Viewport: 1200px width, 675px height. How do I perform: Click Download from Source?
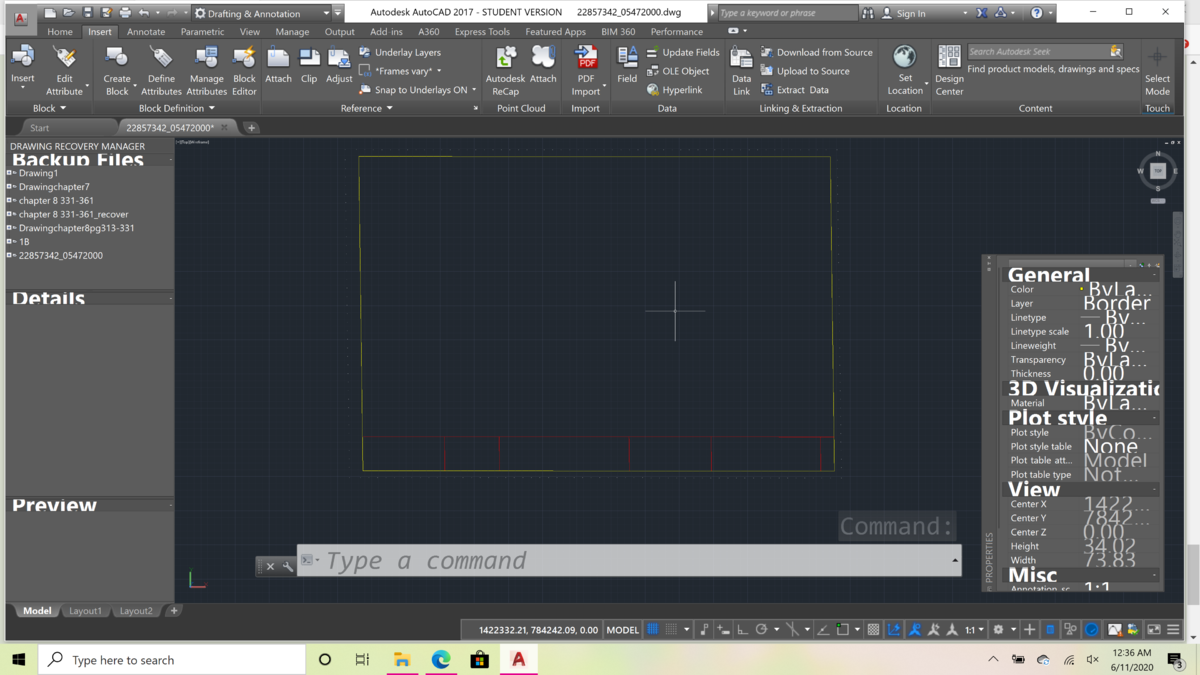(x=815, y=52)
